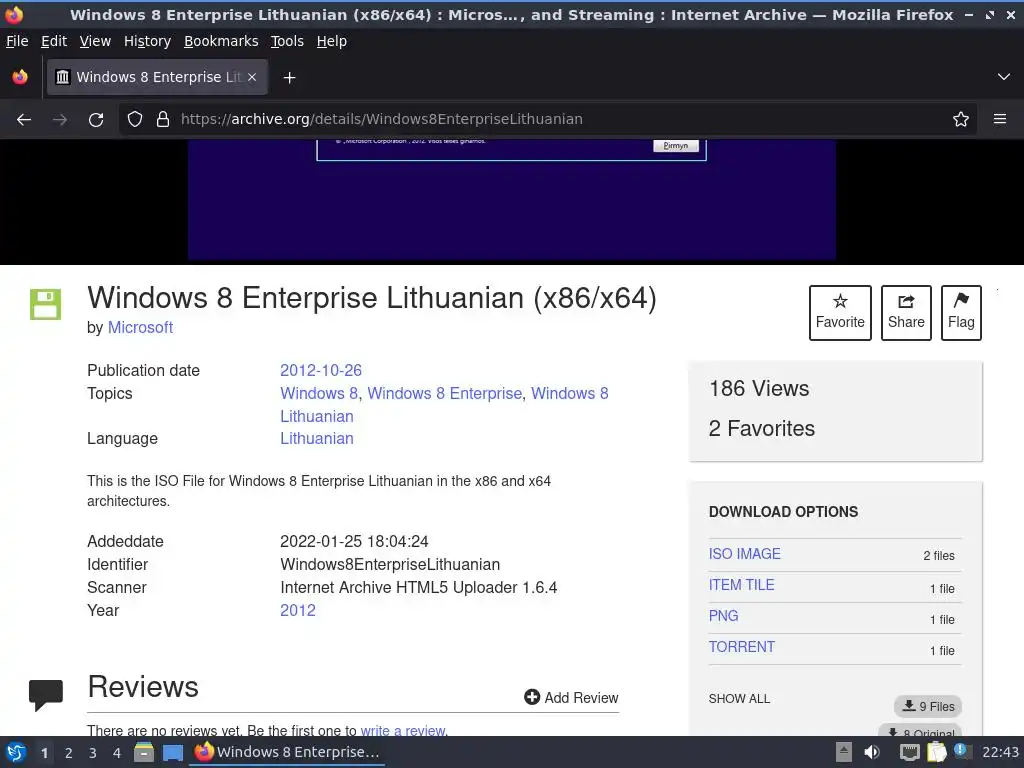Select the 2 Favorites text
This screenshot has height=768, width=1024.
point(761,428)
